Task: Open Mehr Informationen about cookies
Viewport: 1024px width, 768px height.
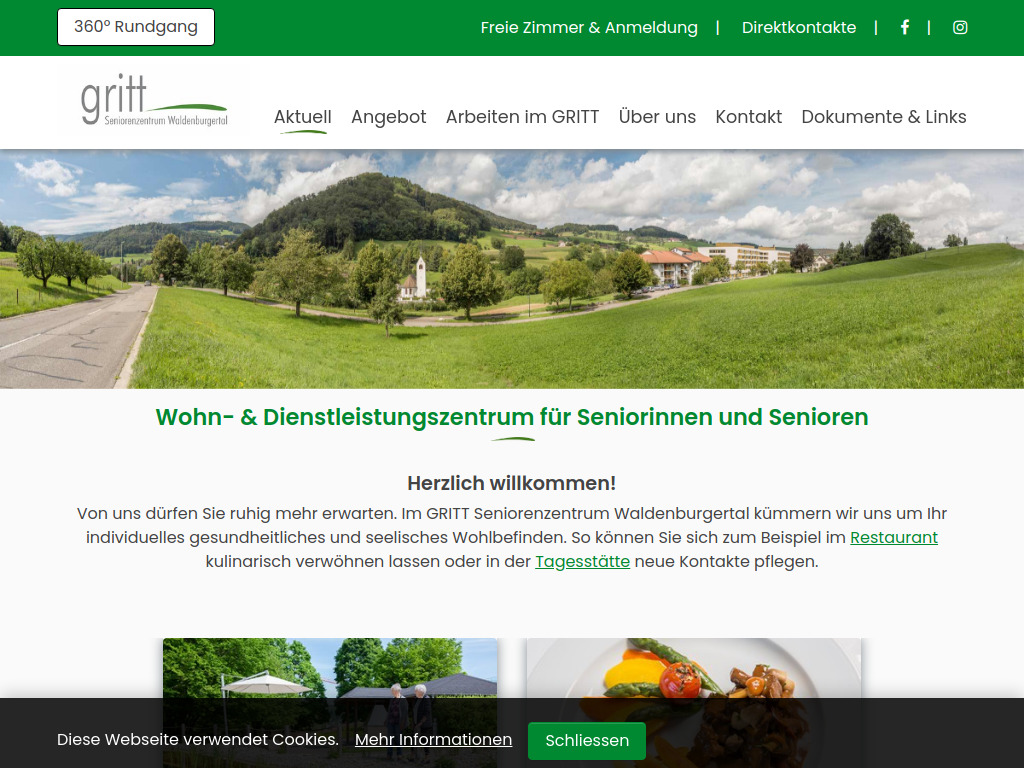Action: coord(433,740)
